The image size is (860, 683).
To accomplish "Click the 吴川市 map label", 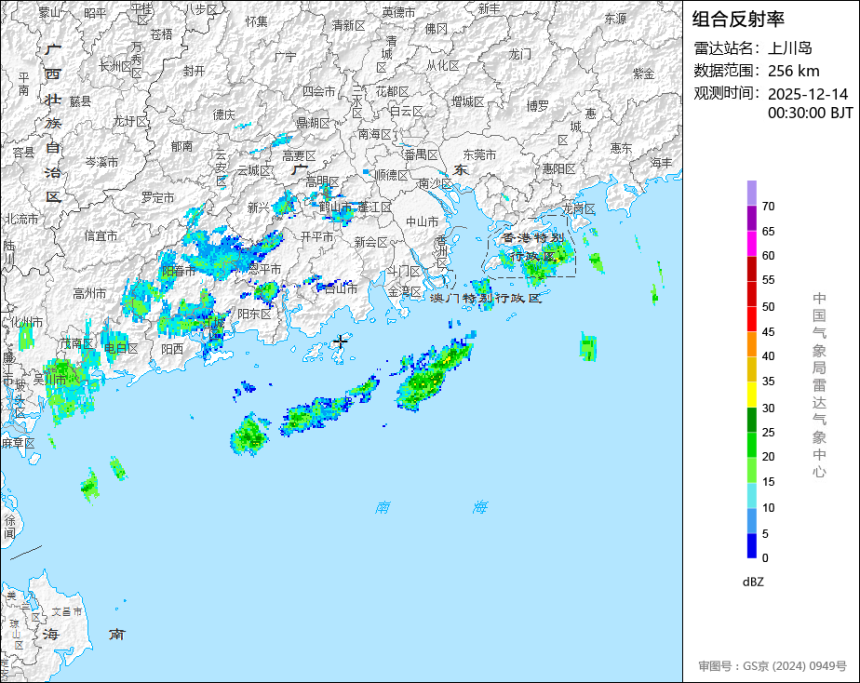I will click(x=50, y=379).
